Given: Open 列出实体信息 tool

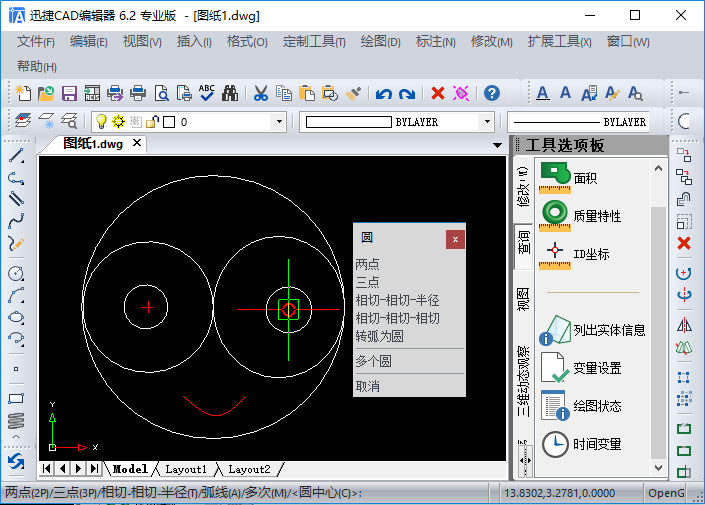Looking at the screenshot, I should 593,330.
